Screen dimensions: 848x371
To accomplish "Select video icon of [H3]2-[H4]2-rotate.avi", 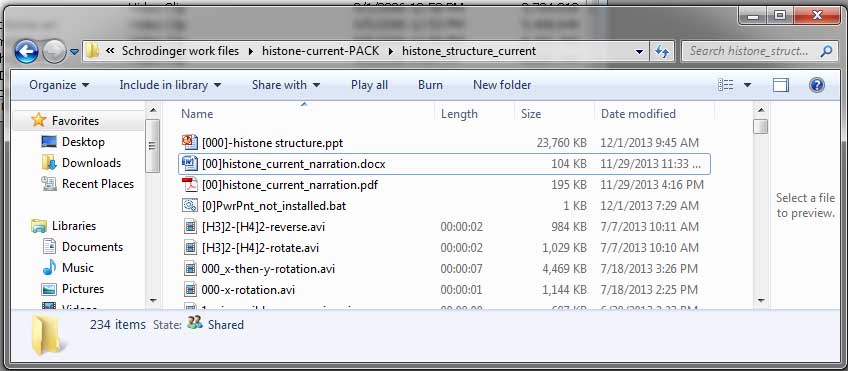I will (190, 248).
